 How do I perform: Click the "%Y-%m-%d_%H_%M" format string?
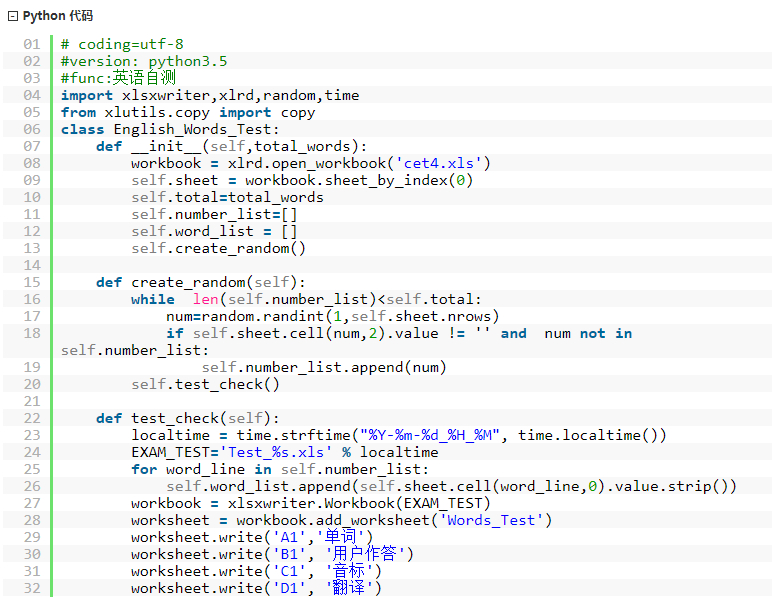point(430,435)
